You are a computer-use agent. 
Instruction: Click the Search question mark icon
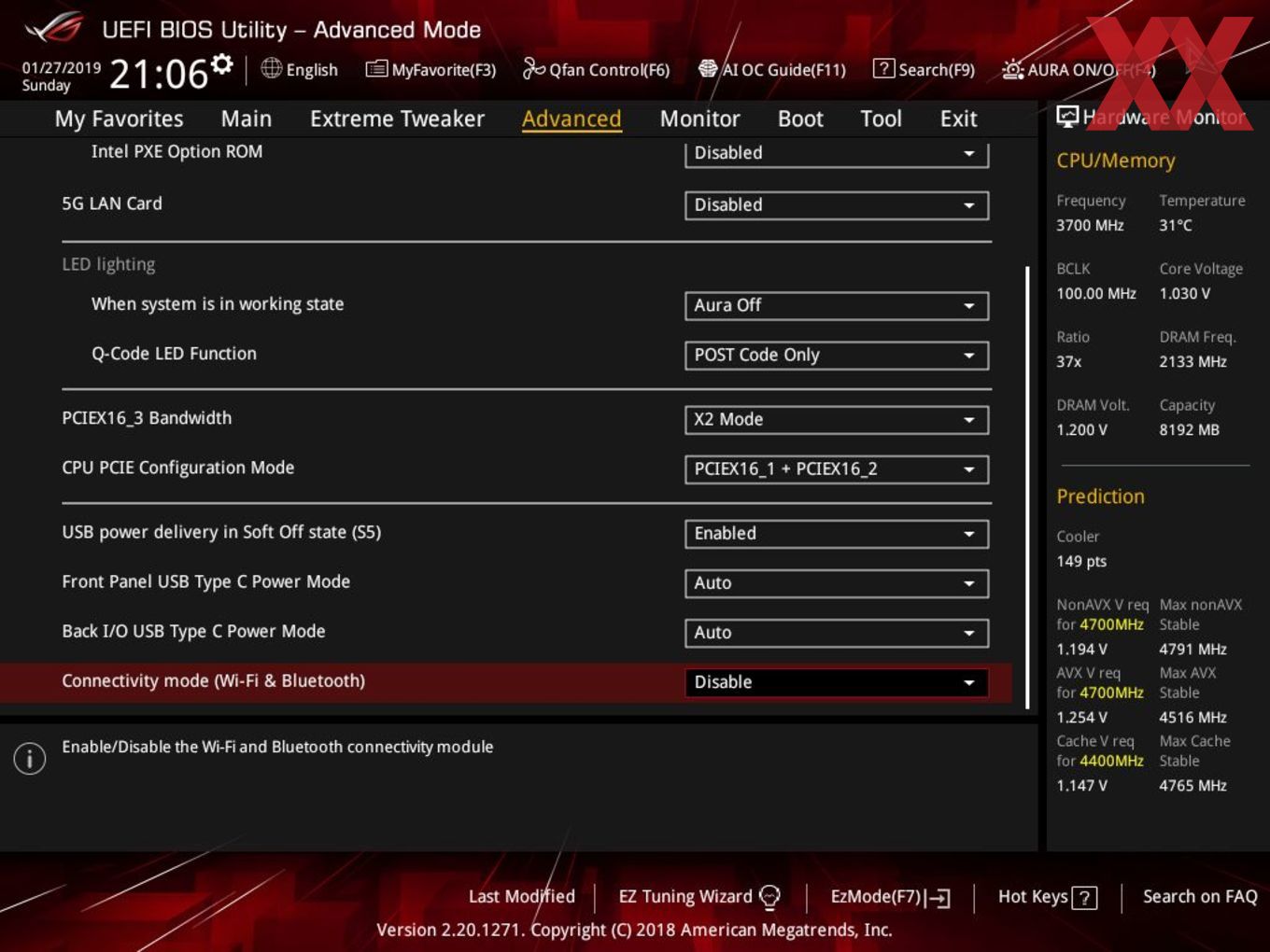tap(883, 68)
